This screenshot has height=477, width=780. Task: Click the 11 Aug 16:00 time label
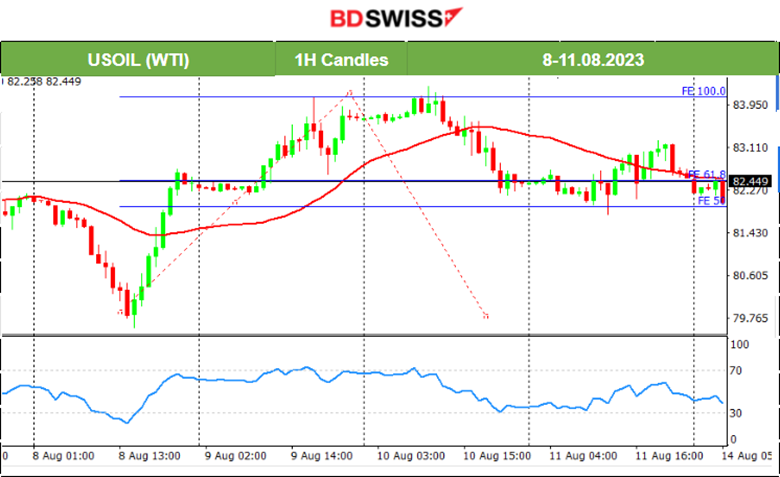coord(669,456)
